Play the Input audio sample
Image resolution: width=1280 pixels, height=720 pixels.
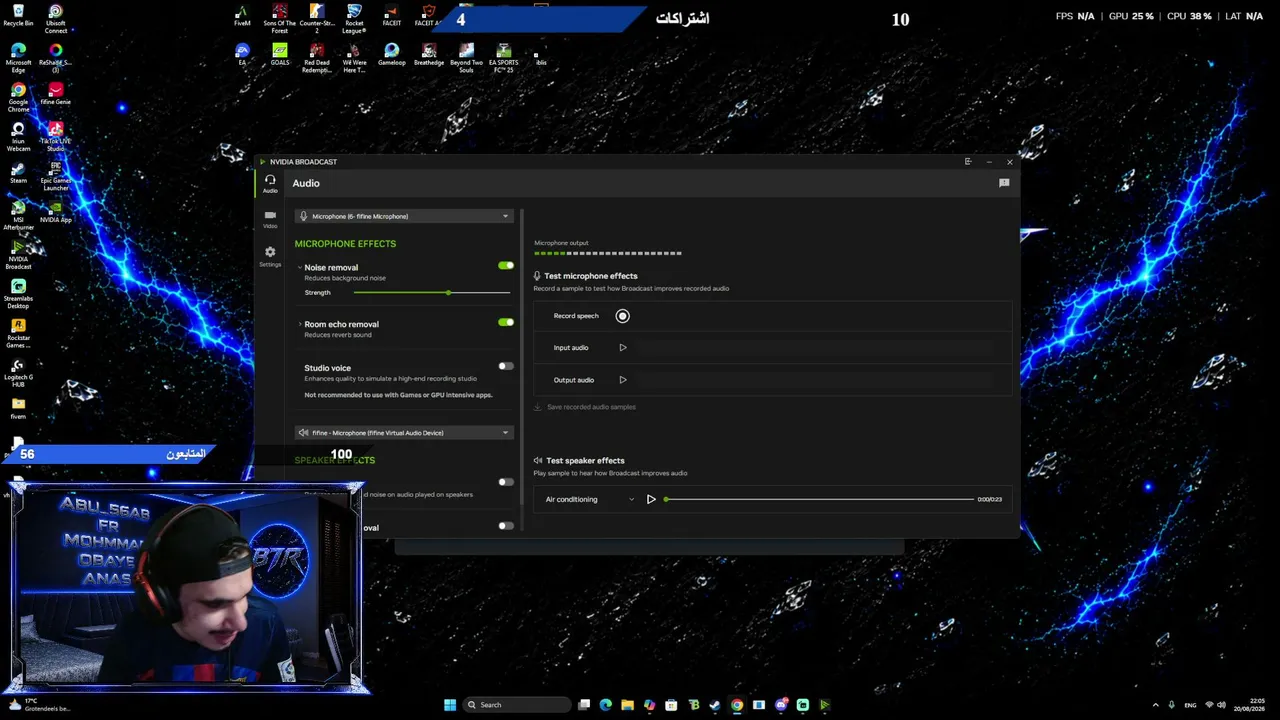point(622,348)
